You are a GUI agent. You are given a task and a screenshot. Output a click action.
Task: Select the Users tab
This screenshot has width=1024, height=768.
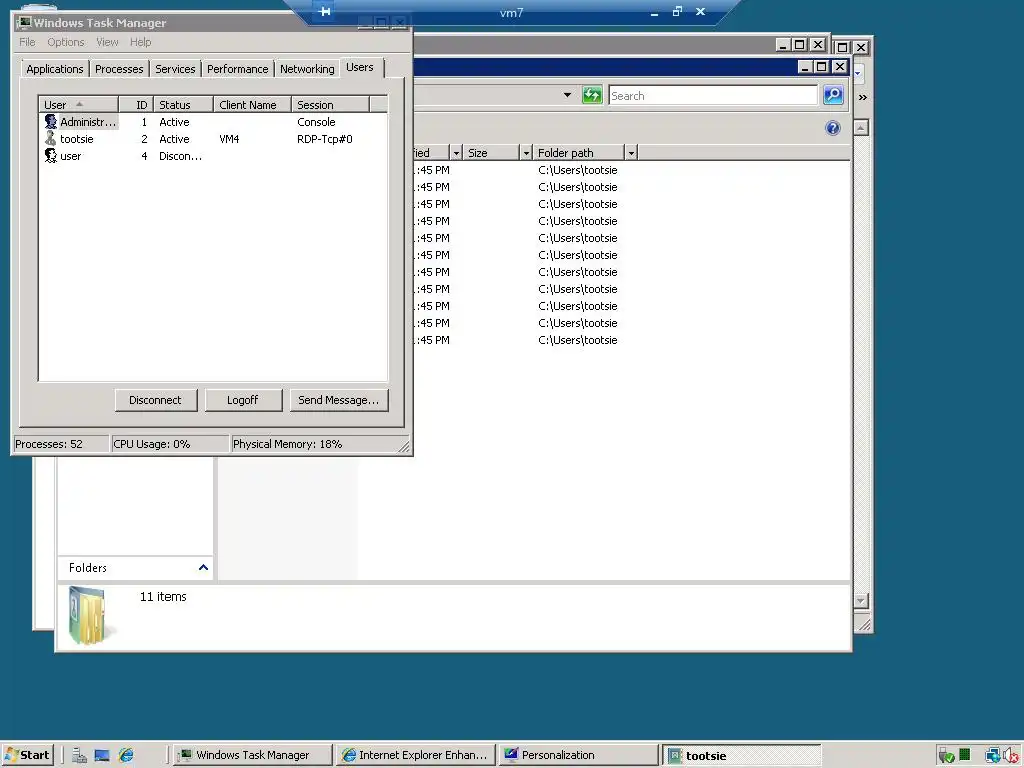(360, 67)
